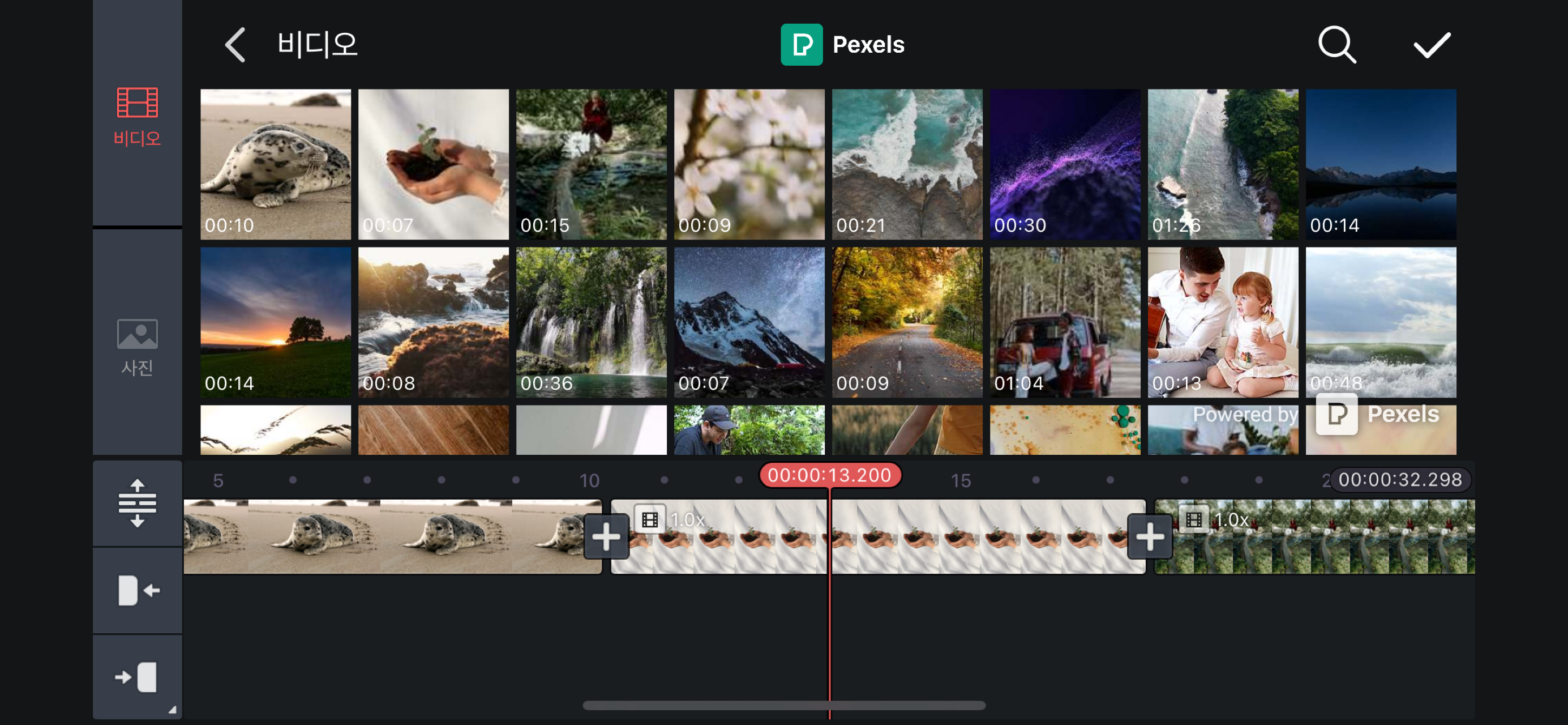Viewport: 1568px width, 725px height.
Task: Select aerial coastline video 01:26
Action: [x=1223, y=164]
